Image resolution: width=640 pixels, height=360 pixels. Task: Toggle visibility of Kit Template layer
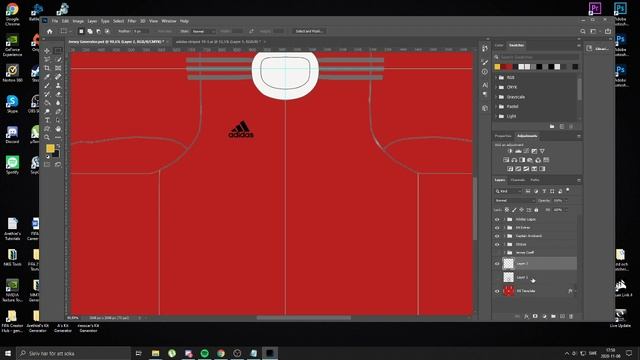[x=497, y=291]
